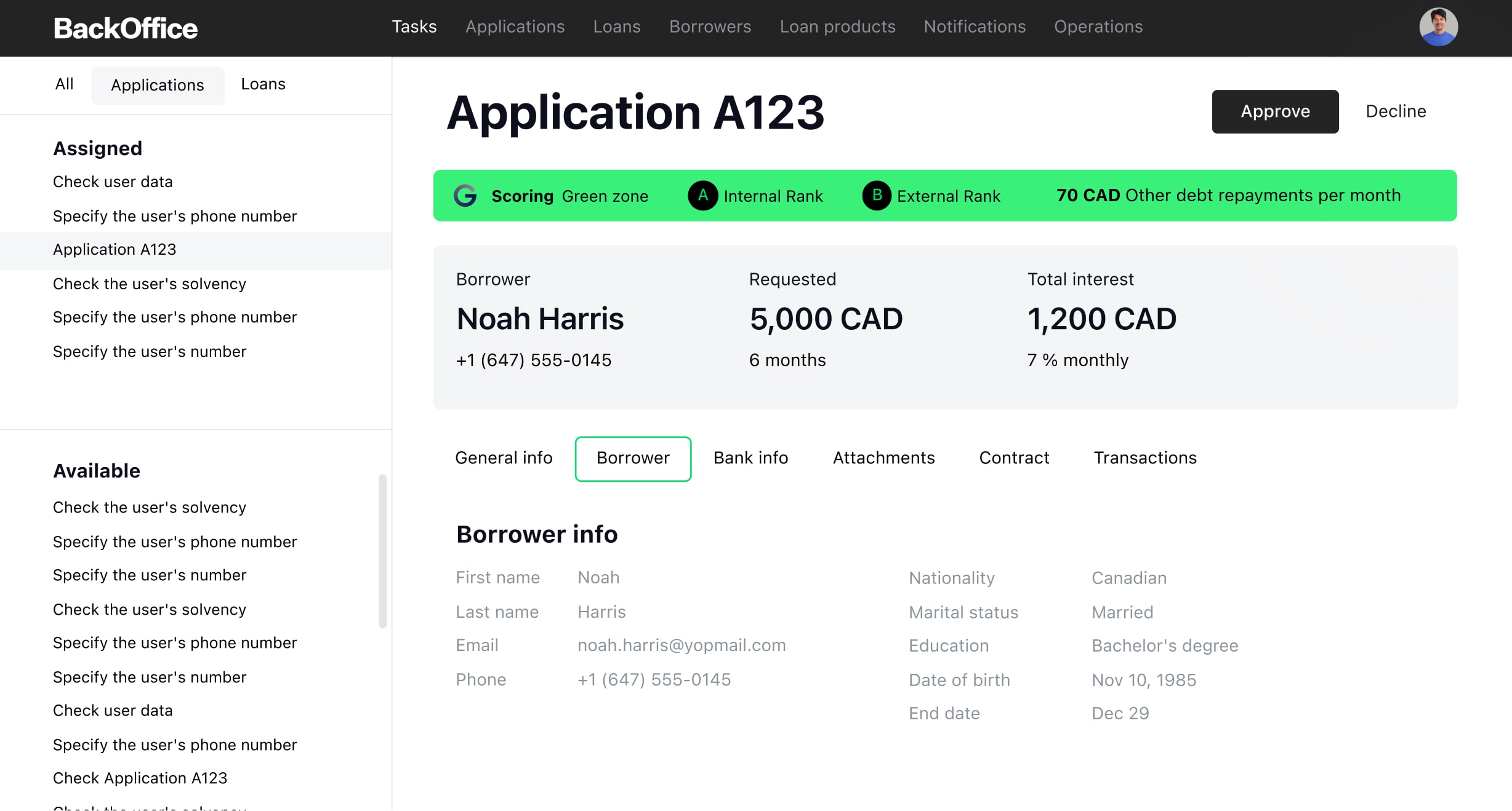Viewport: 1512px width, 811px height.
Task: Click the Decline button
Action: (1397, 111)
